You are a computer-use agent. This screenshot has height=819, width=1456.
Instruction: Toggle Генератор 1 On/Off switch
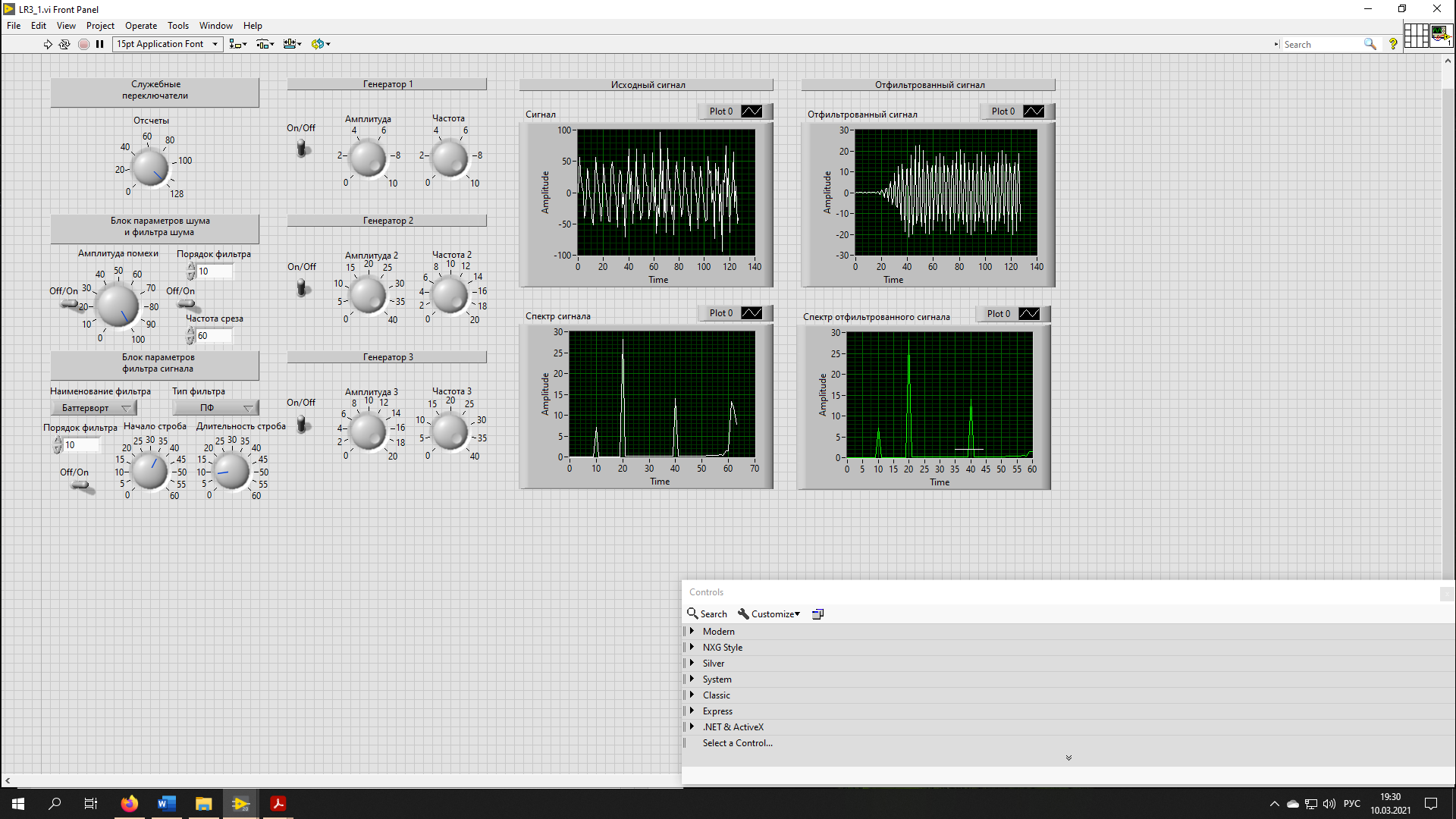[302, 147]
